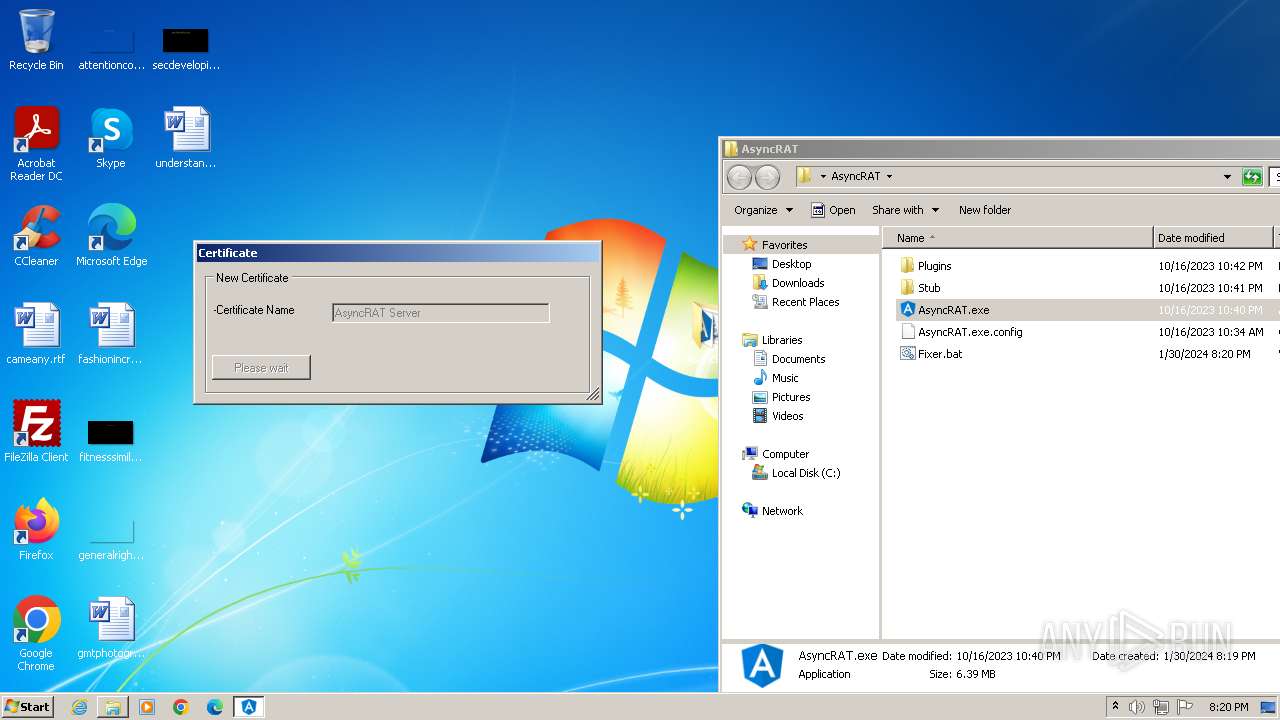Image resolution: width=1280 pixels, height=720 pixels.
Task: Sort by Name column header
Action: [x=1017, y=238]
